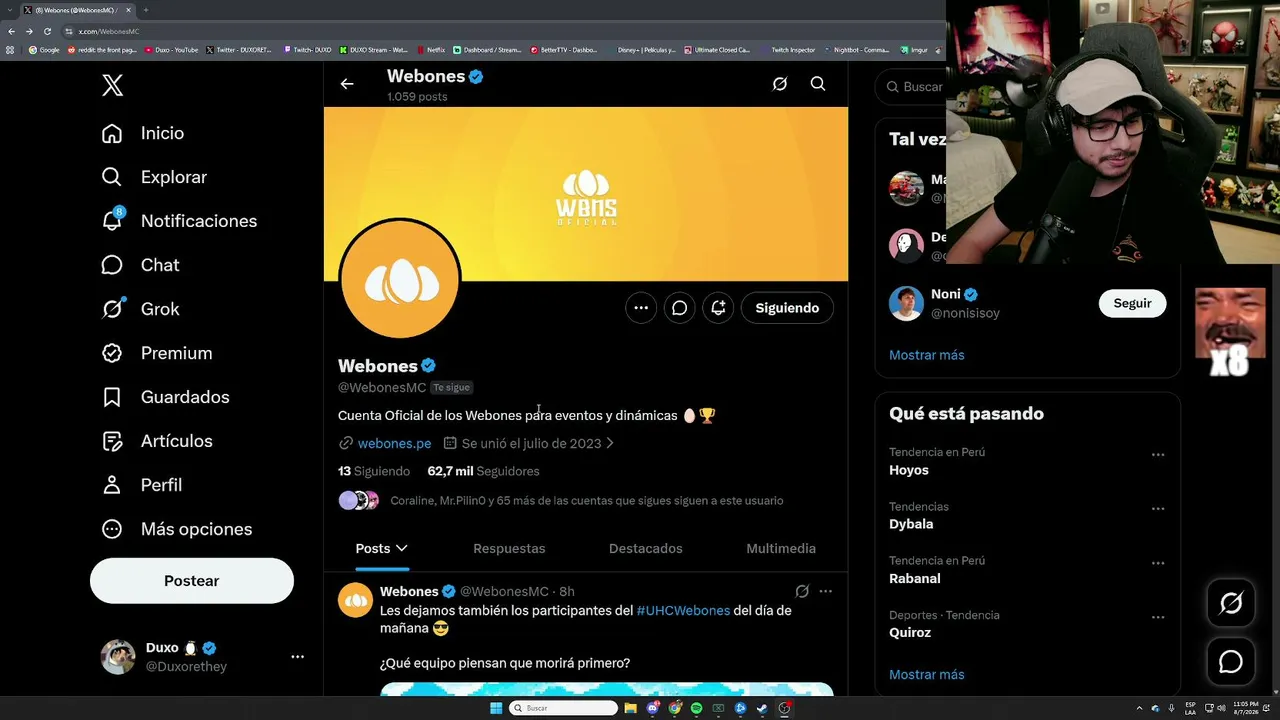Image resolution: width=1280 pixels, height=720 pixels.
Task: Open Steam from the taskbar
Action: coord(762,708)
